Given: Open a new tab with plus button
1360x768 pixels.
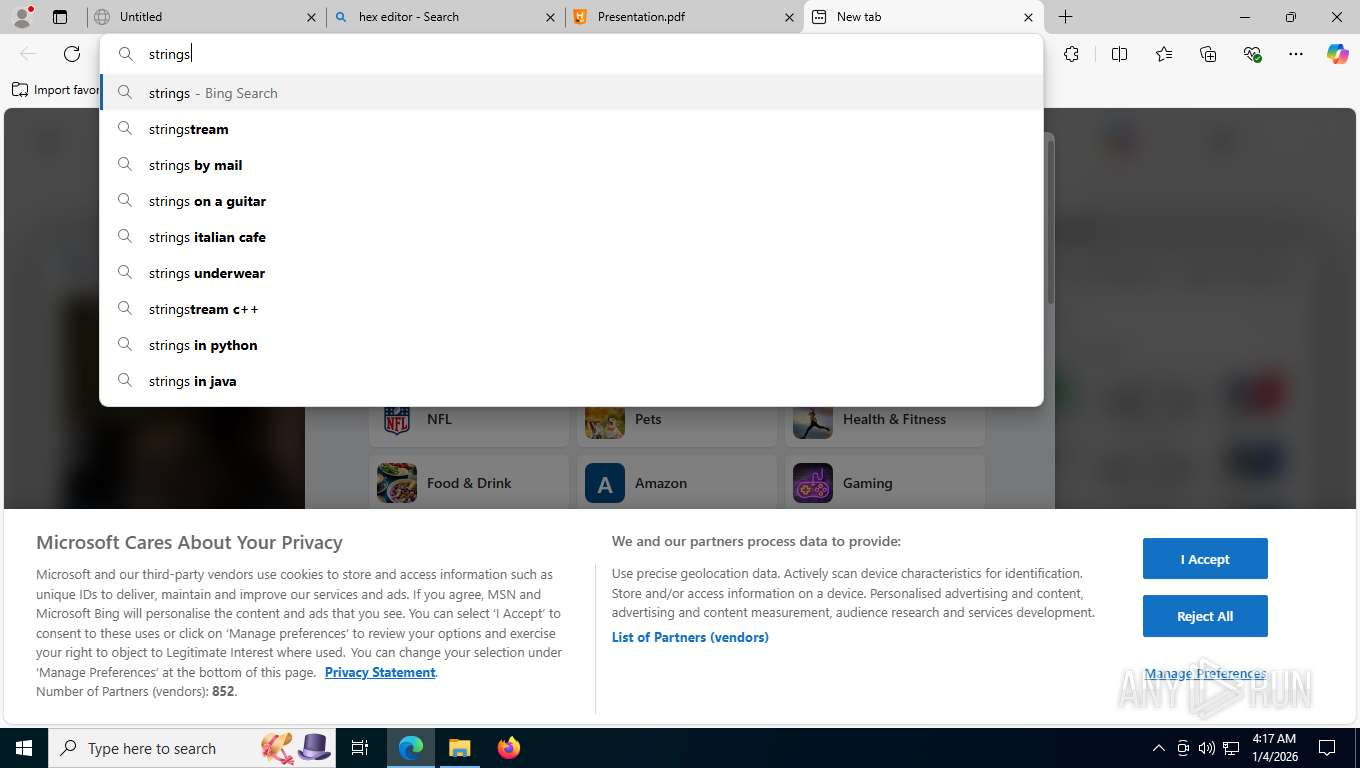Looking at the screenshot, I should pyautogui.click(x=1066, y=17).
